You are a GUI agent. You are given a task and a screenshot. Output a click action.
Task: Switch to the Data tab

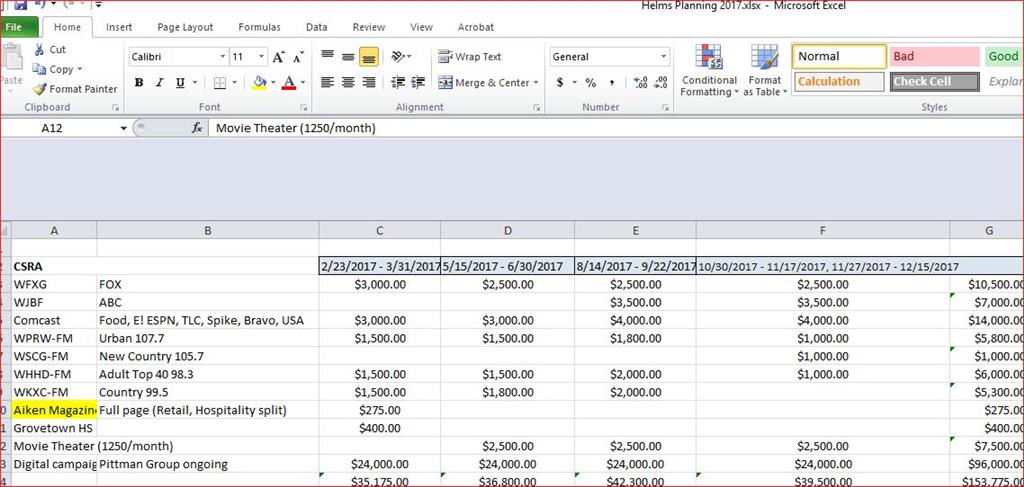[x=317, y=27]
